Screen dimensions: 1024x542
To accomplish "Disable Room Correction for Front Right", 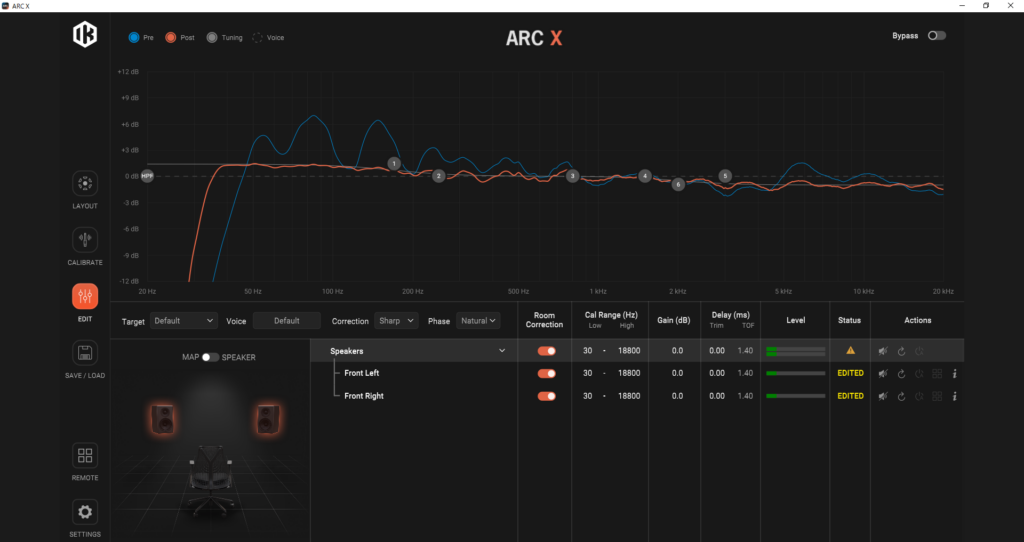I will pos(546,397).
